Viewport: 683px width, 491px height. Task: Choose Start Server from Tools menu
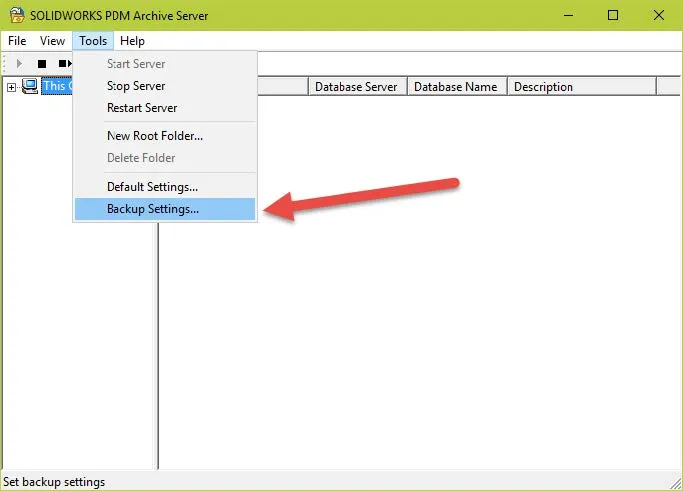[x=165, y=64]
